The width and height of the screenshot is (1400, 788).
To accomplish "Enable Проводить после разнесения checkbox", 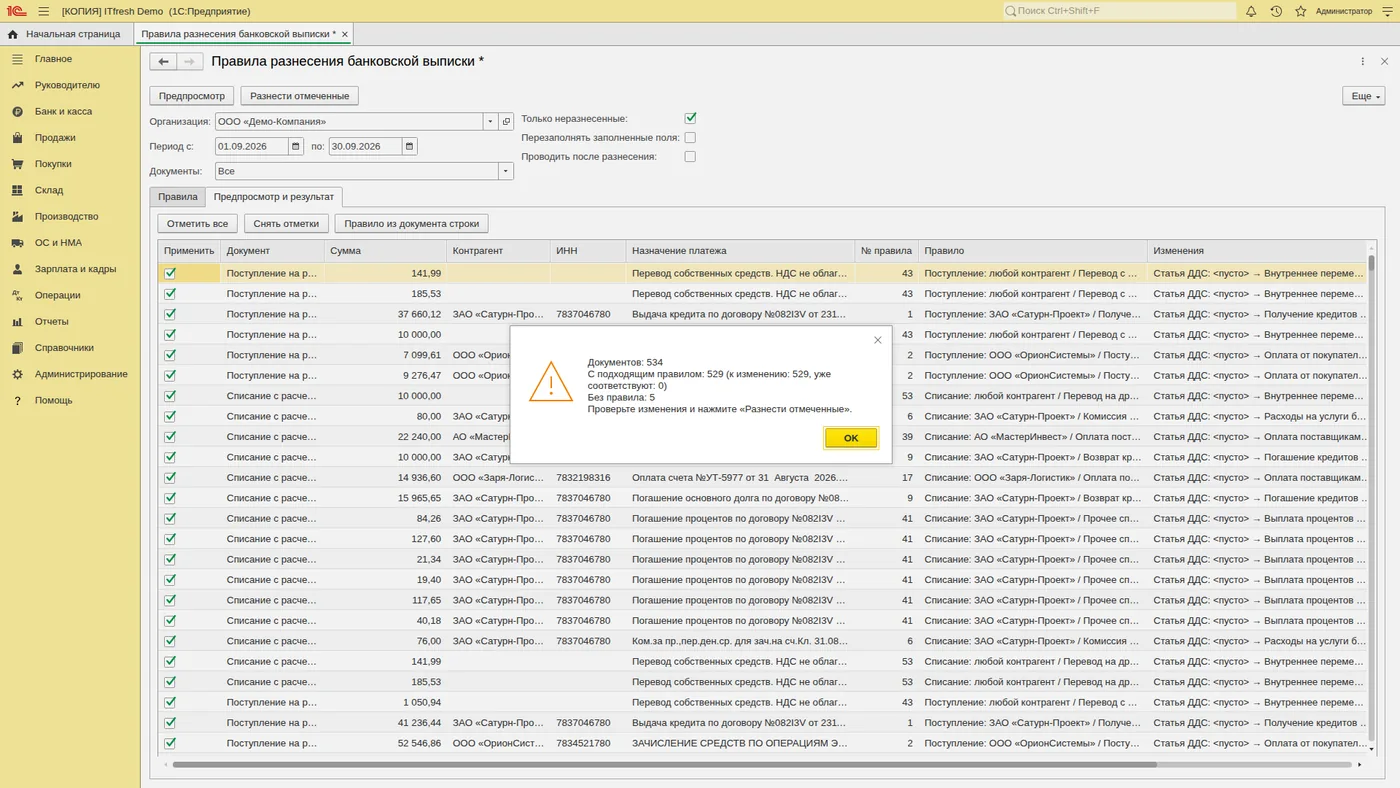I will coord(690,156).
